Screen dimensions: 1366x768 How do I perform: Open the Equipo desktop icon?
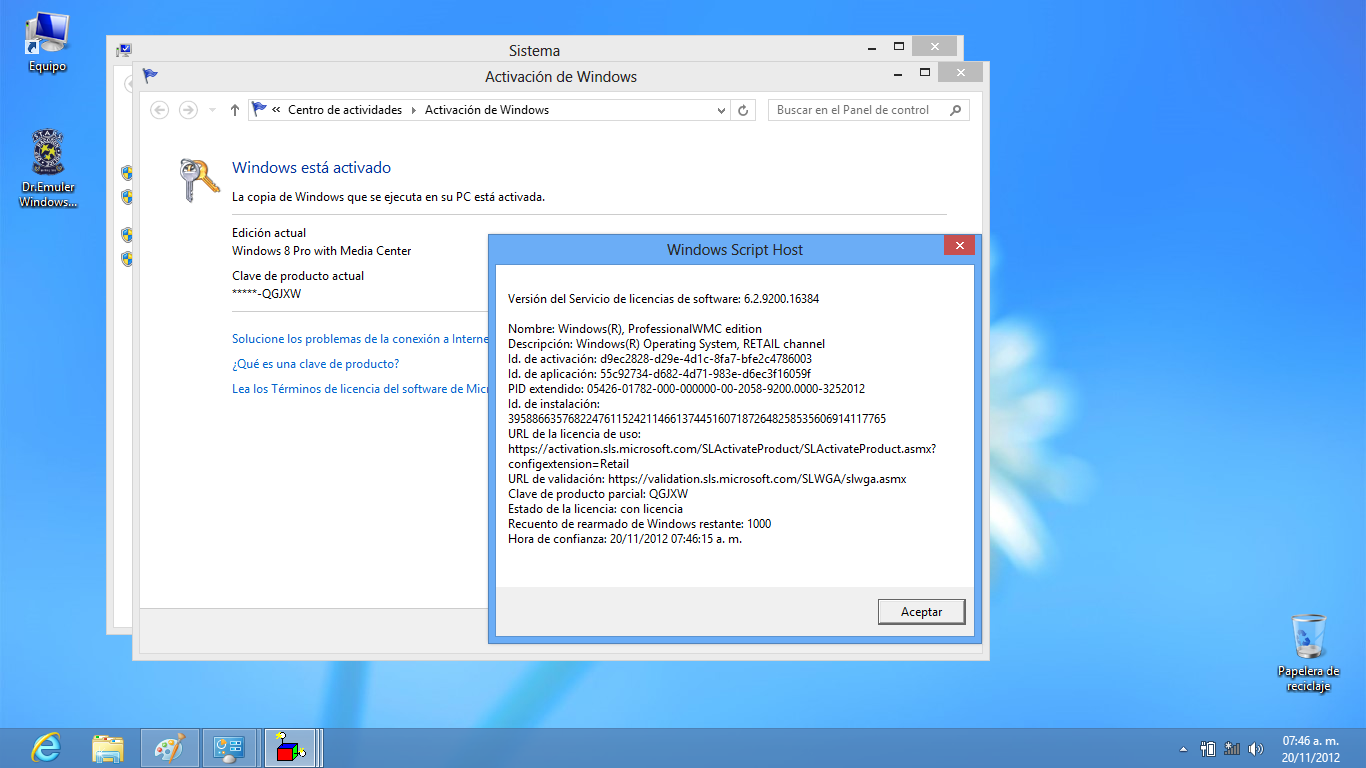47,42
